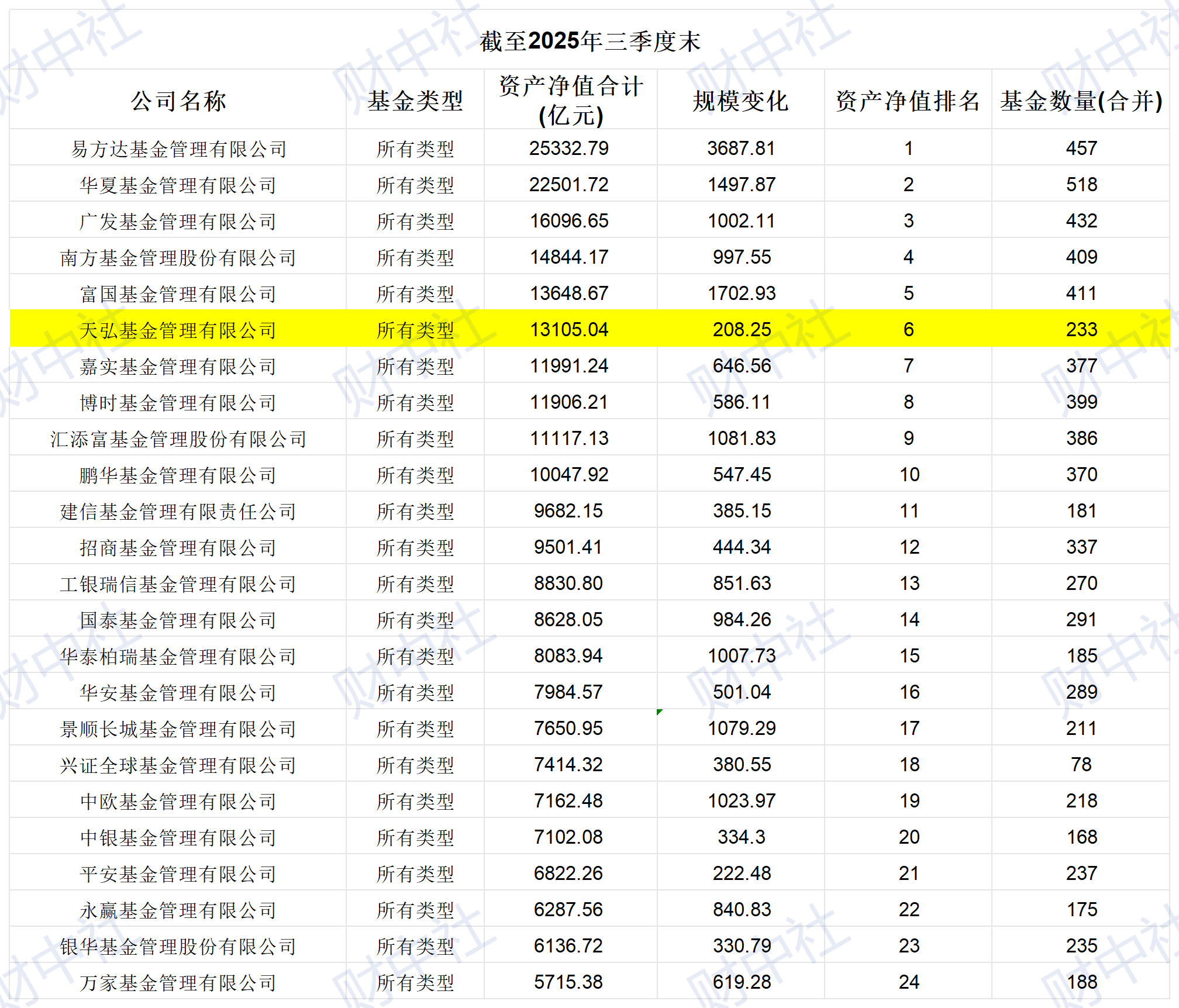
Task: Click the 资产净值排名 column header
Action: point(907,101)
